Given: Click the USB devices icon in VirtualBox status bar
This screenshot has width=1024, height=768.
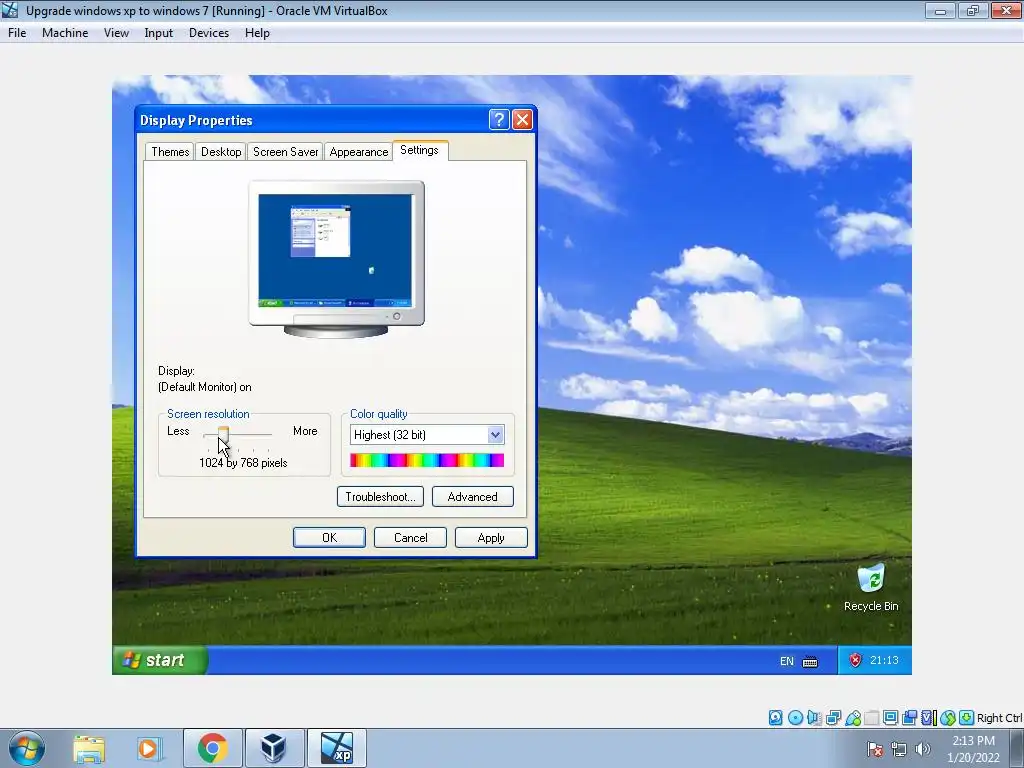Looking at the screenshot, I should [x=853, y=718].
